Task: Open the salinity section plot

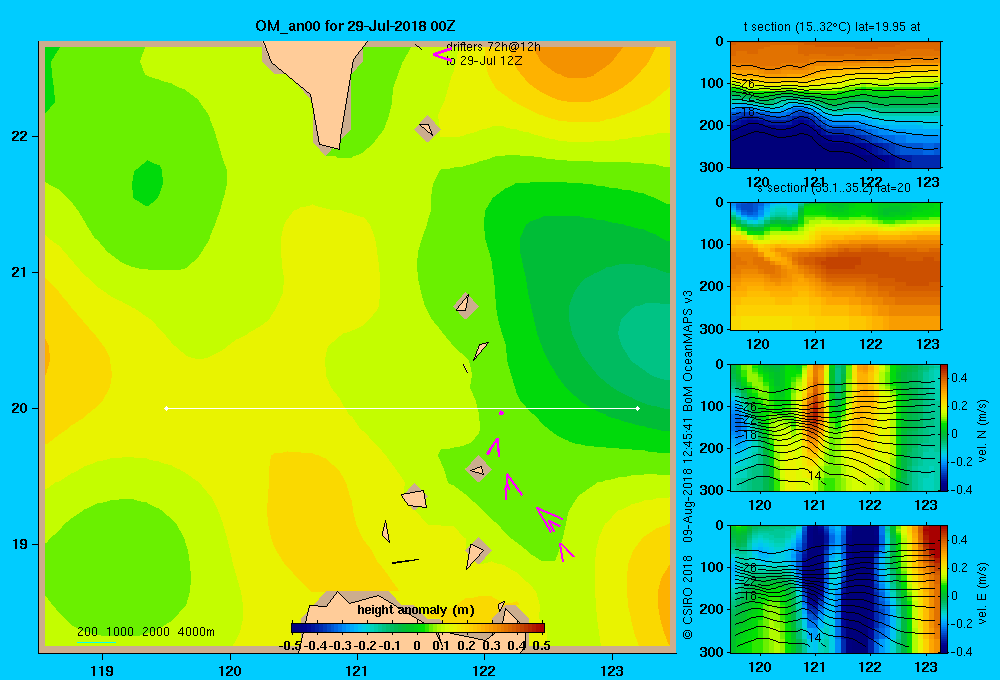Action: click(835, 265)
